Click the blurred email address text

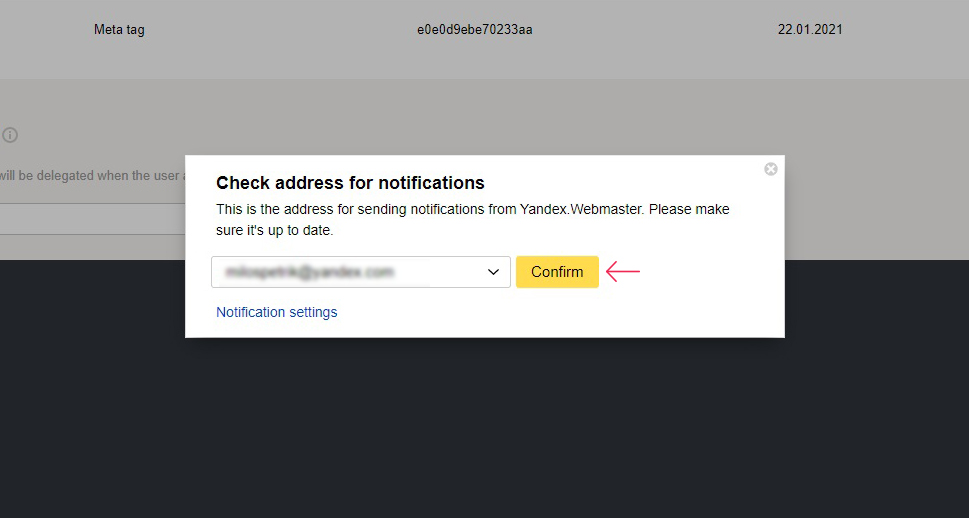tap(310, 272)
